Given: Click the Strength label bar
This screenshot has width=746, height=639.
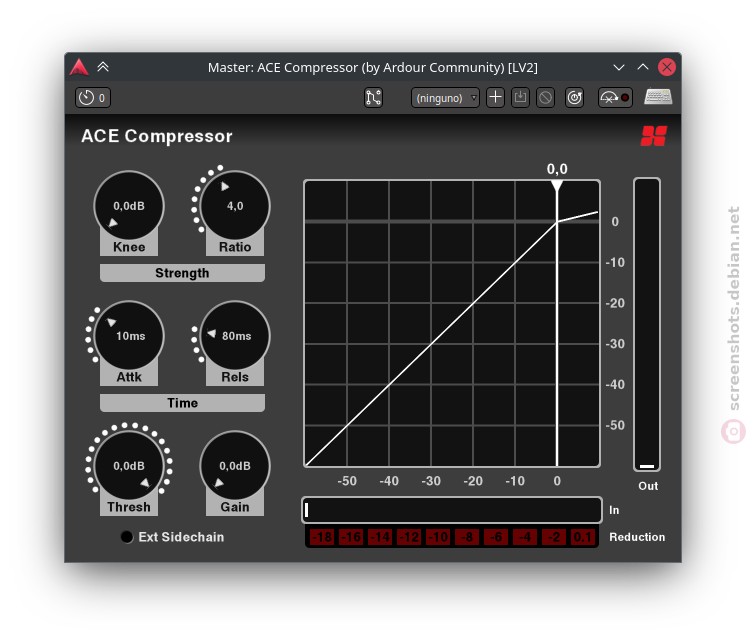Looking at the screenshot, I should (x=182, y=273).
